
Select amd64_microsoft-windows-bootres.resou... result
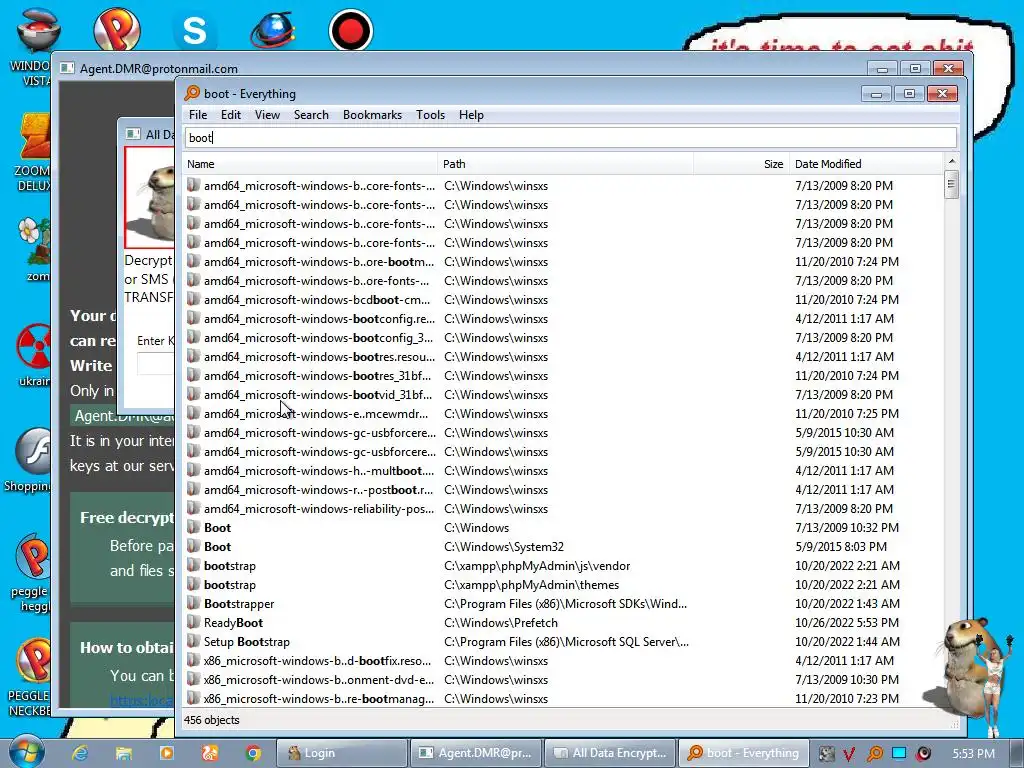click(319, 357)
